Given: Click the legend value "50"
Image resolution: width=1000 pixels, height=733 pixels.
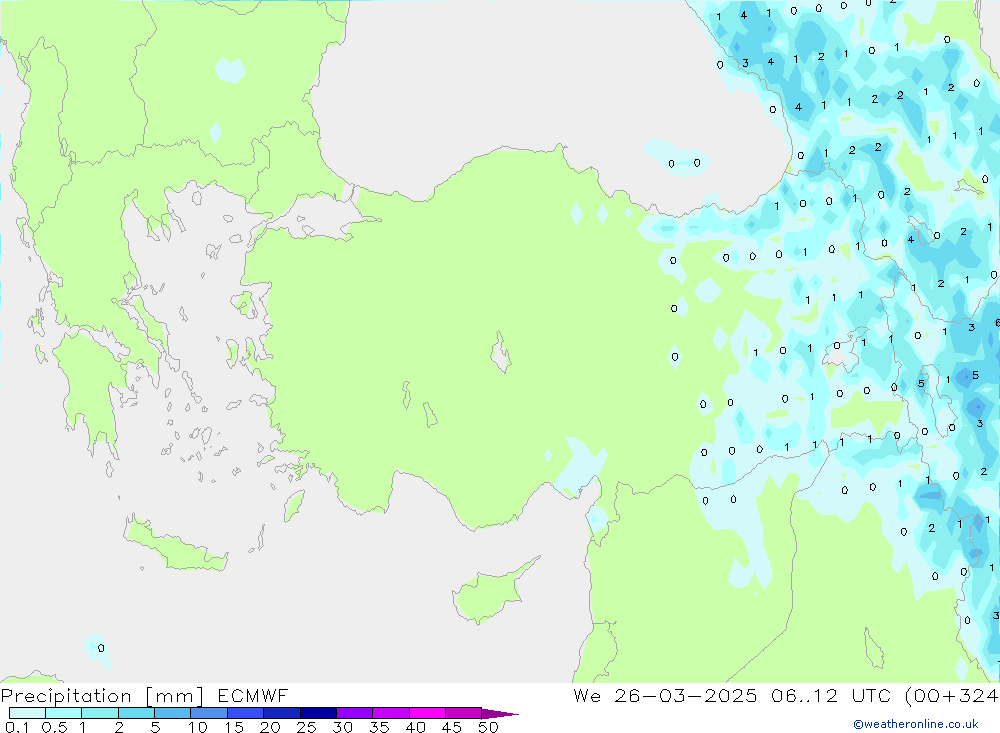Looking at the screenshot, I should tap(489, 727).
